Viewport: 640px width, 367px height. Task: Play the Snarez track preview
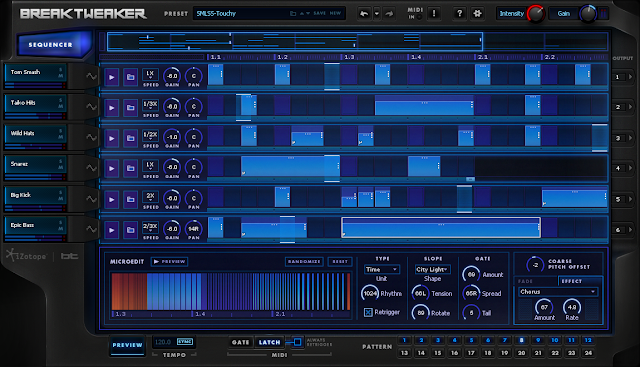tap(111, 169)
